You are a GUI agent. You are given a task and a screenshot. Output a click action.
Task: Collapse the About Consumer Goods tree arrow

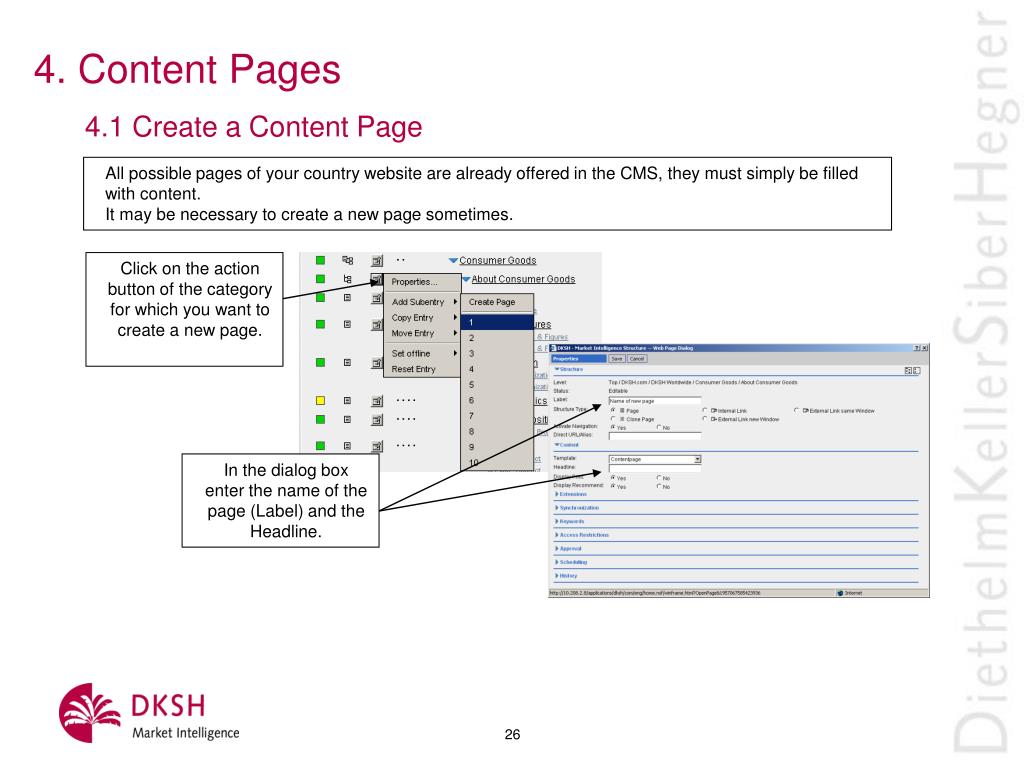coord(466,280)
